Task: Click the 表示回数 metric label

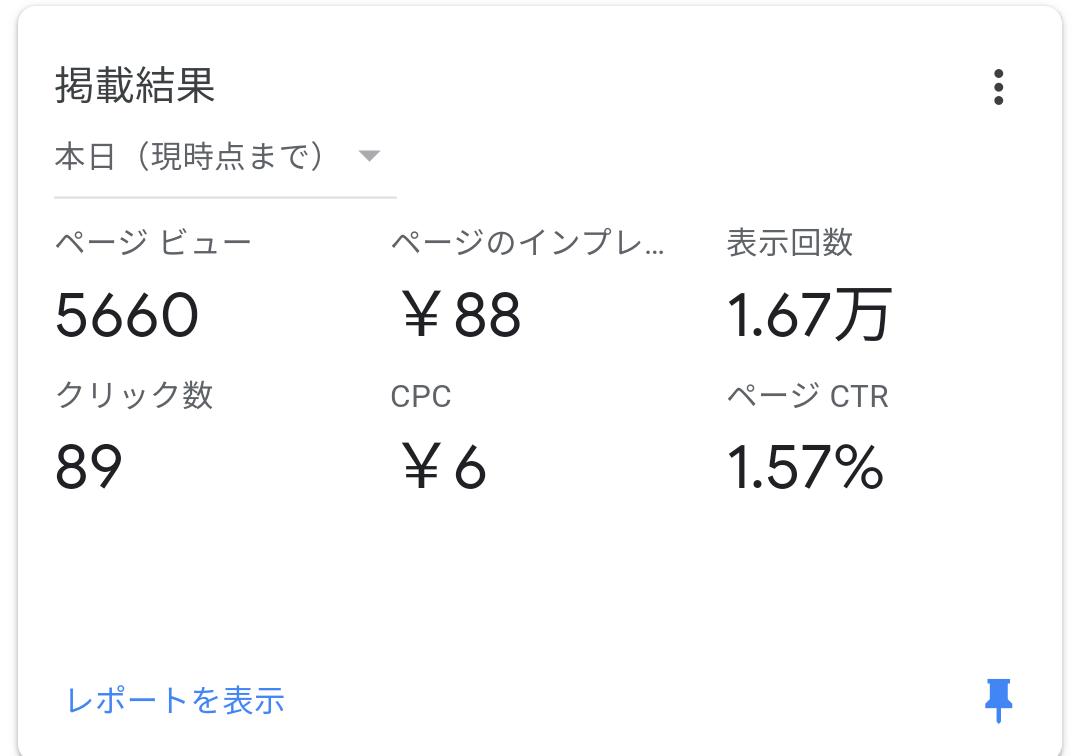Action: (790, 243)
